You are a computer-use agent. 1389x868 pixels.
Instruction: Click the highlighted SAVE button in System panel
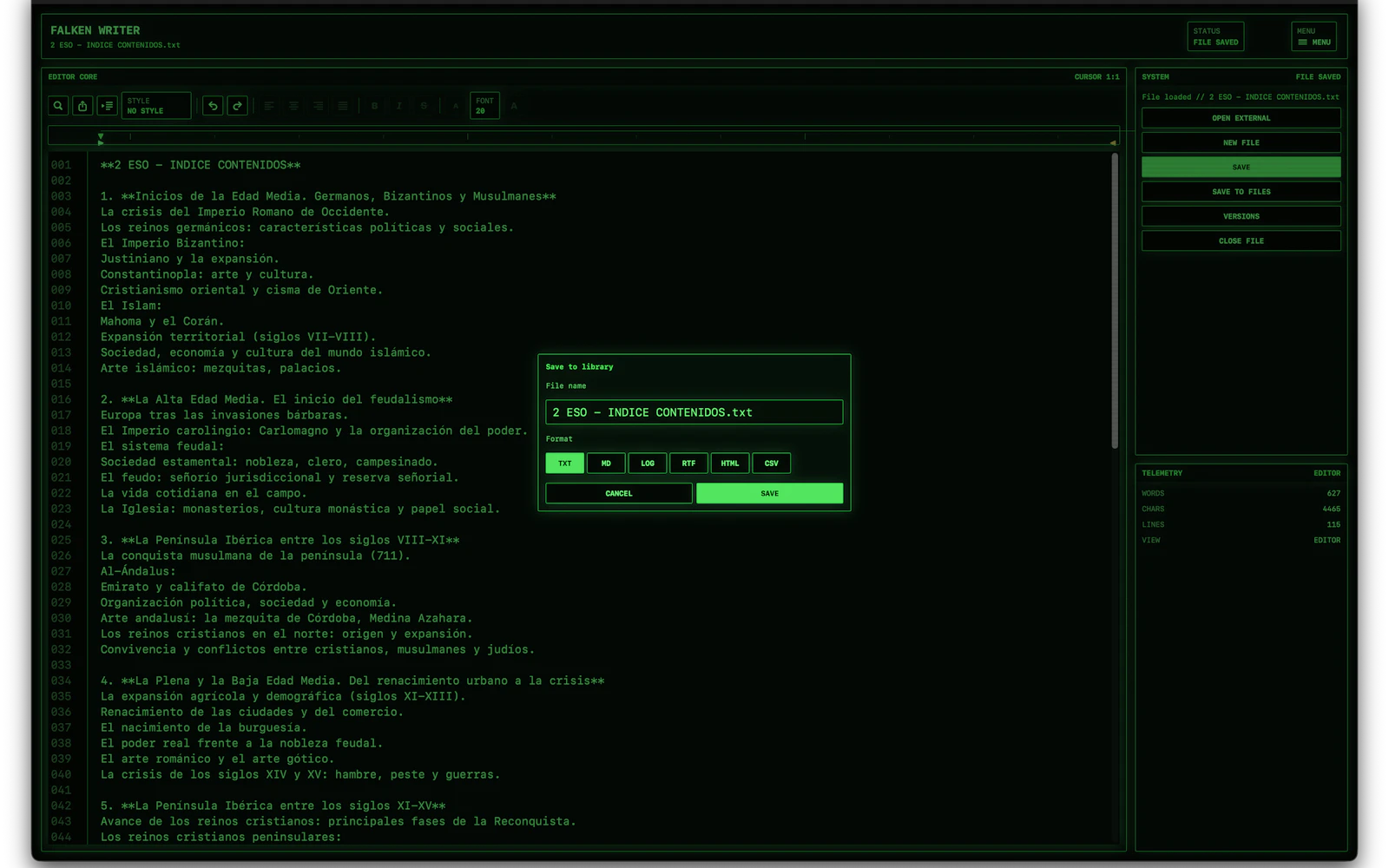click(1241, 167)
